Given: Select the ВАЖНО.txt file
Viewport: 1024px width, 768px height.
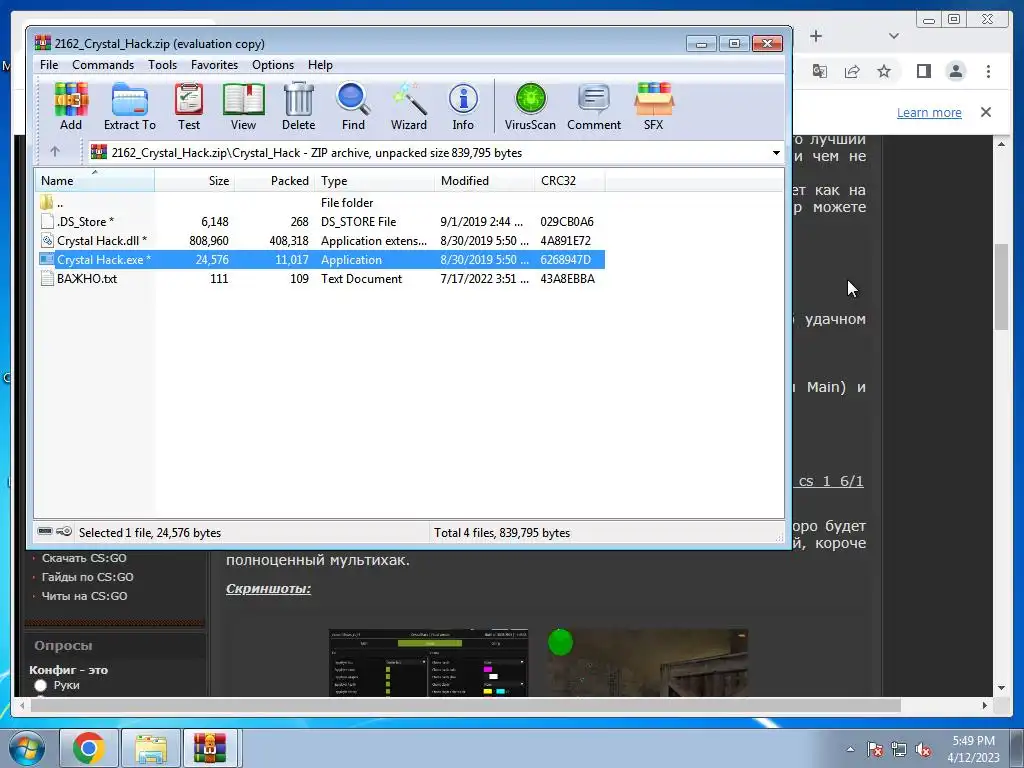Looking at the screenshot, I should (320, 278).
